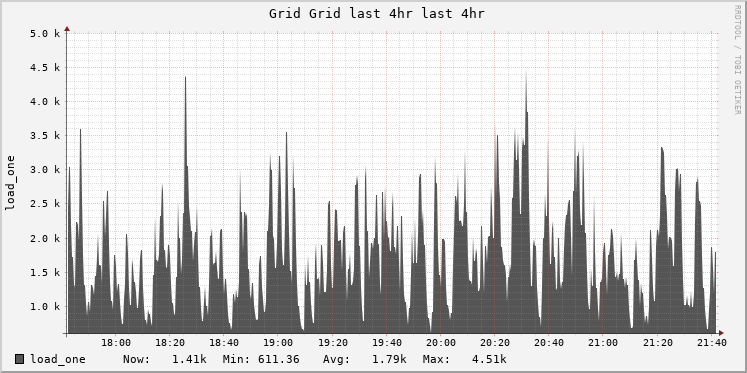
Task: Click the 20:00 time axis label
Action: coord(441,343)
